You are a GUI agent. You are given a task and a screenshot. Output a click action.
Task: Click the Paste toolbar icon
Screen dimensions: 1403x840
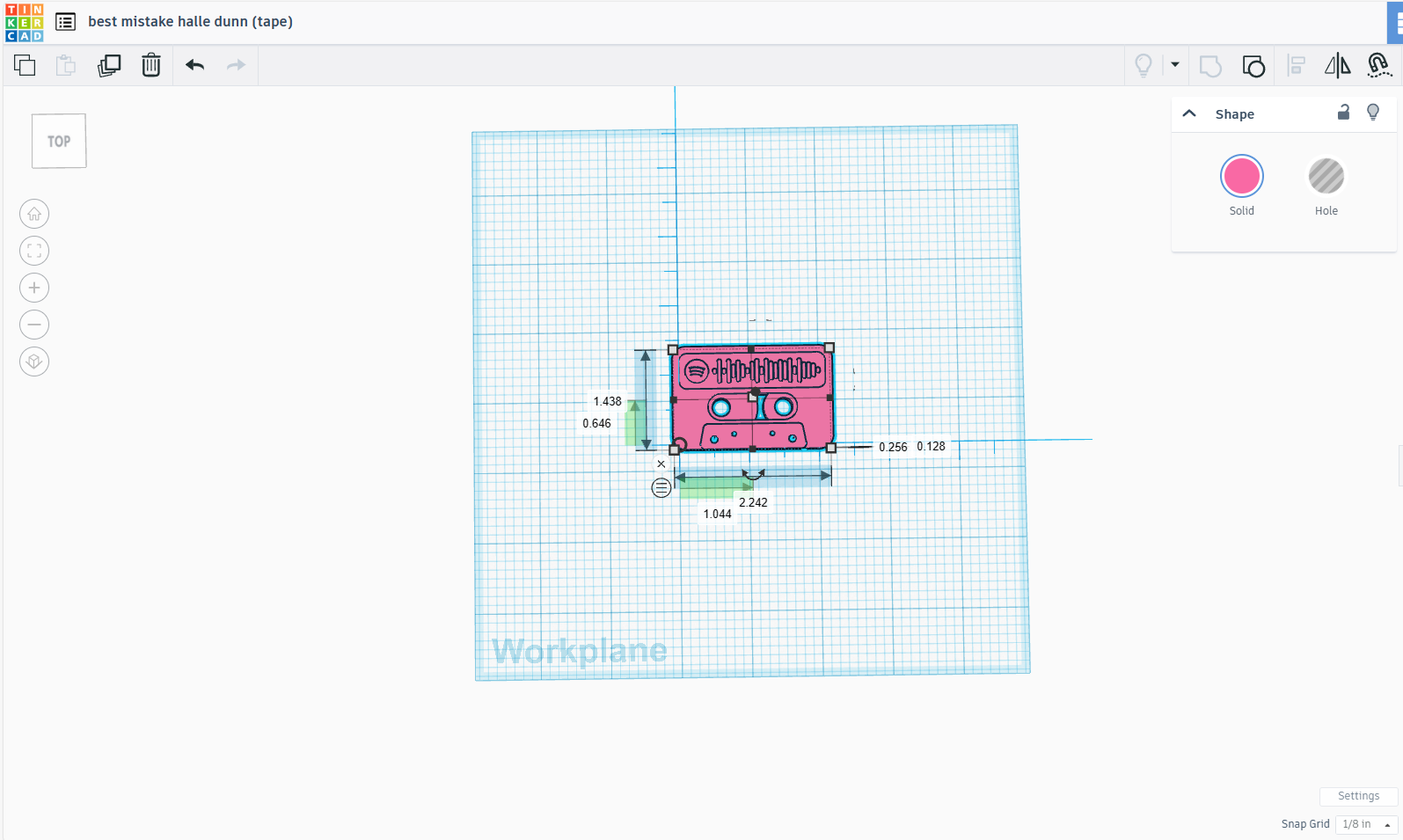(66, 65)
